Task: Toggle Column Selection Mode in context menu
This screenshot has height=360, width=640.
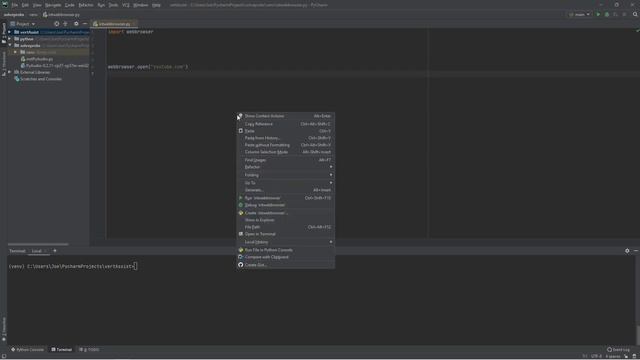Action: (x=285, y=152)
